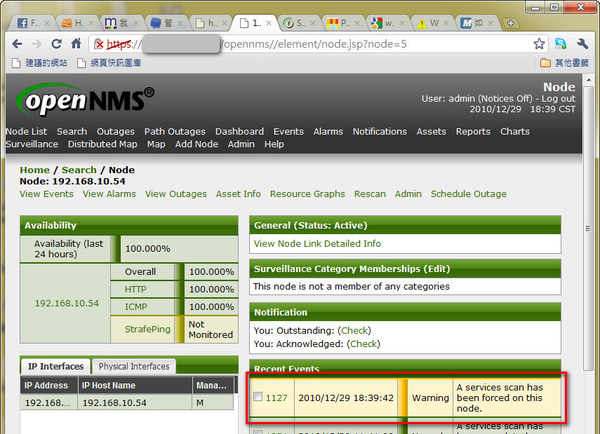This screenshot has height=434, width=600.
Task: Open the Alarms menu item
Action: tap(328, 132)
